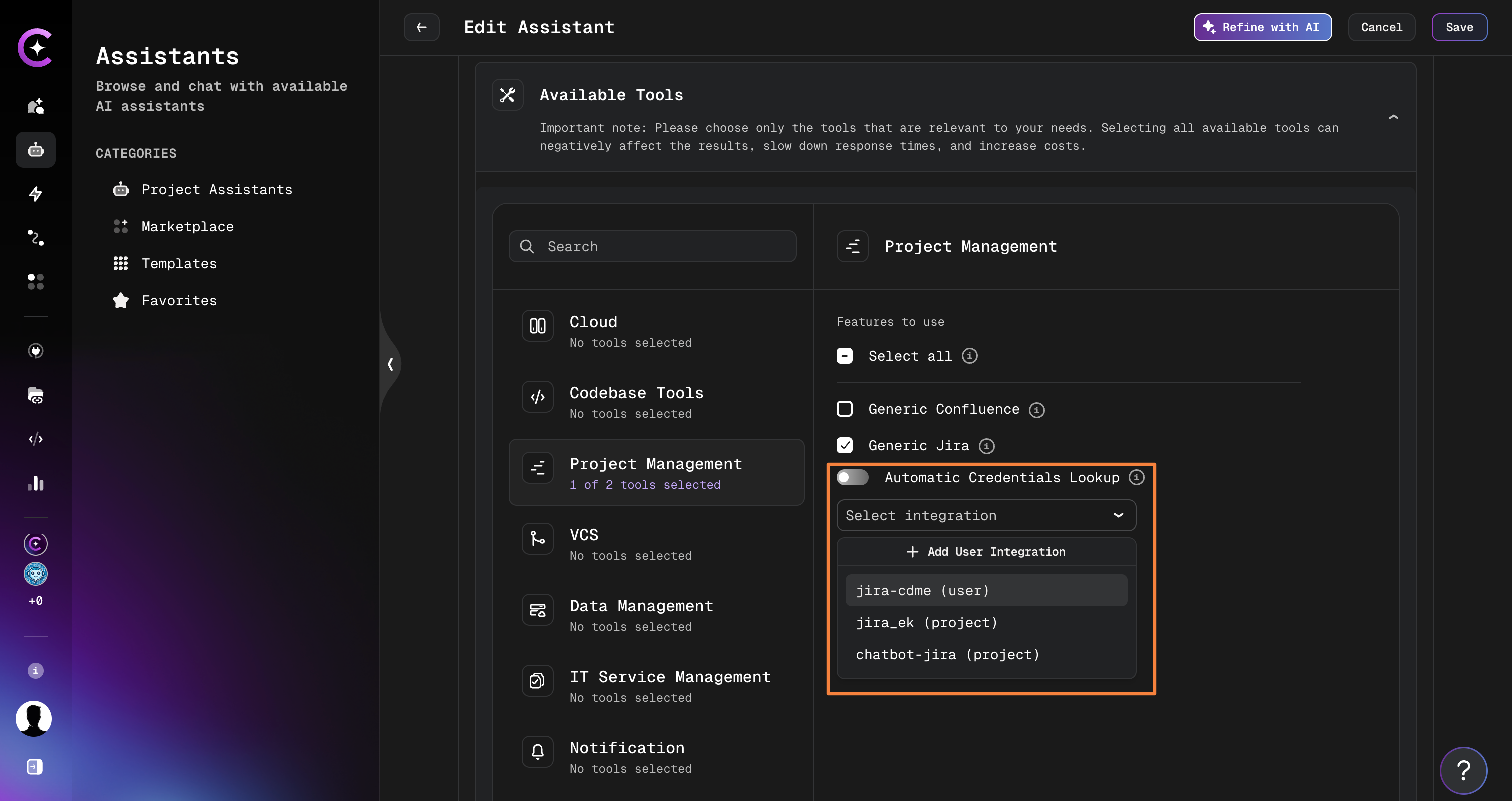The height and width of the screenshot is (801, 1512).
Task: Click the small circular purple assistant avatar
Action: [x=36, y=544]
